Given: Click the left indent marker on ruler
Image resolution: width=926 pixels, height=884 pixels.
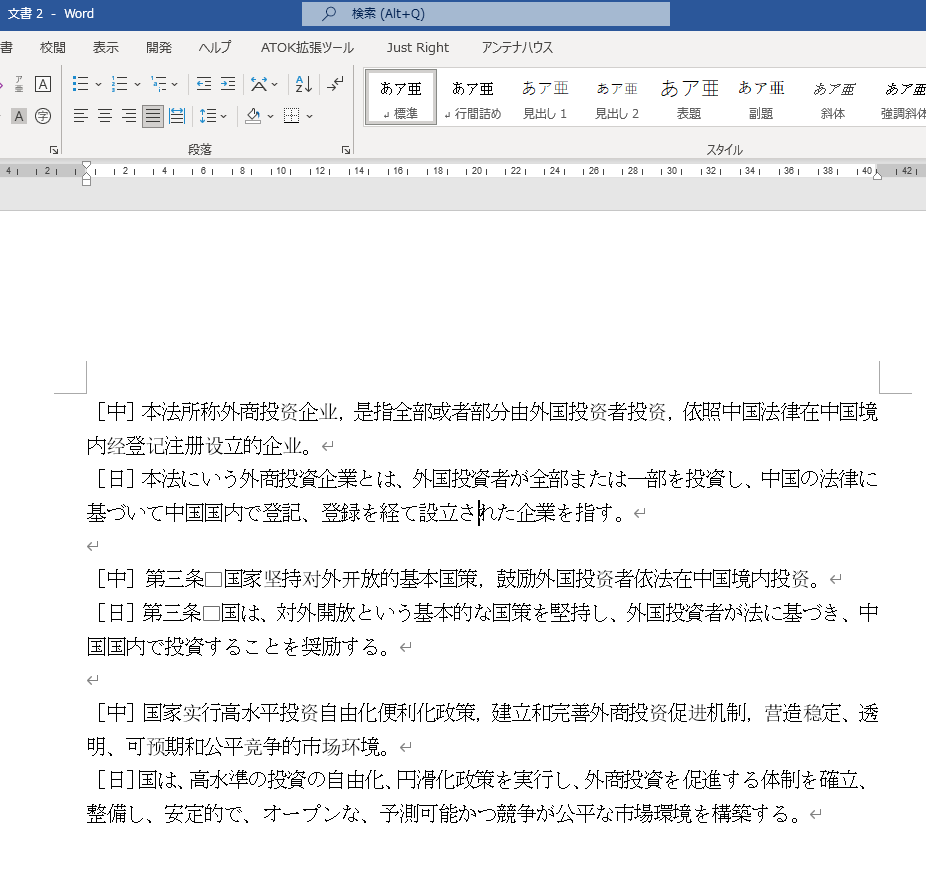Looking at the screenshot, I should (86, 181).
